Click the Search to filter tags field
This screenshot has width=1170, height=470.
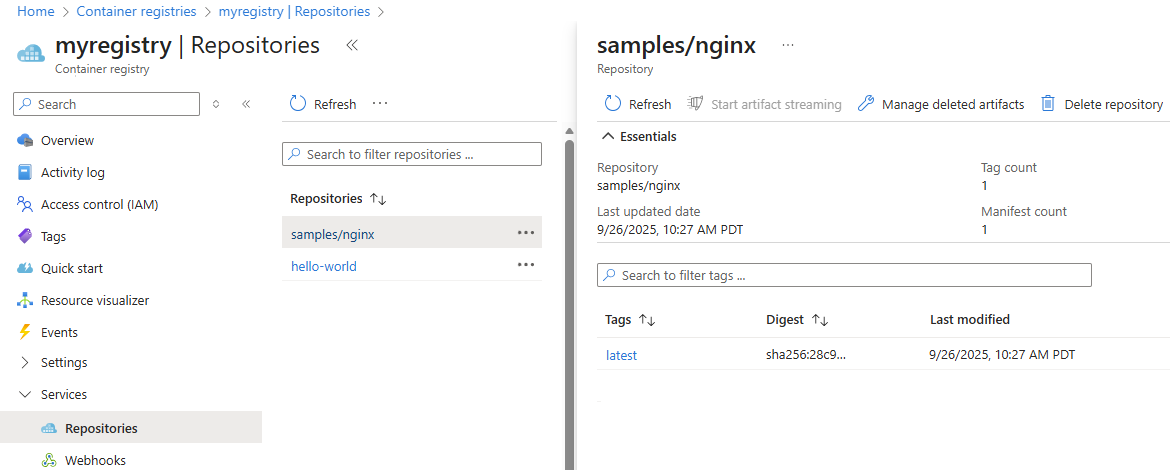tap(844, 275)
